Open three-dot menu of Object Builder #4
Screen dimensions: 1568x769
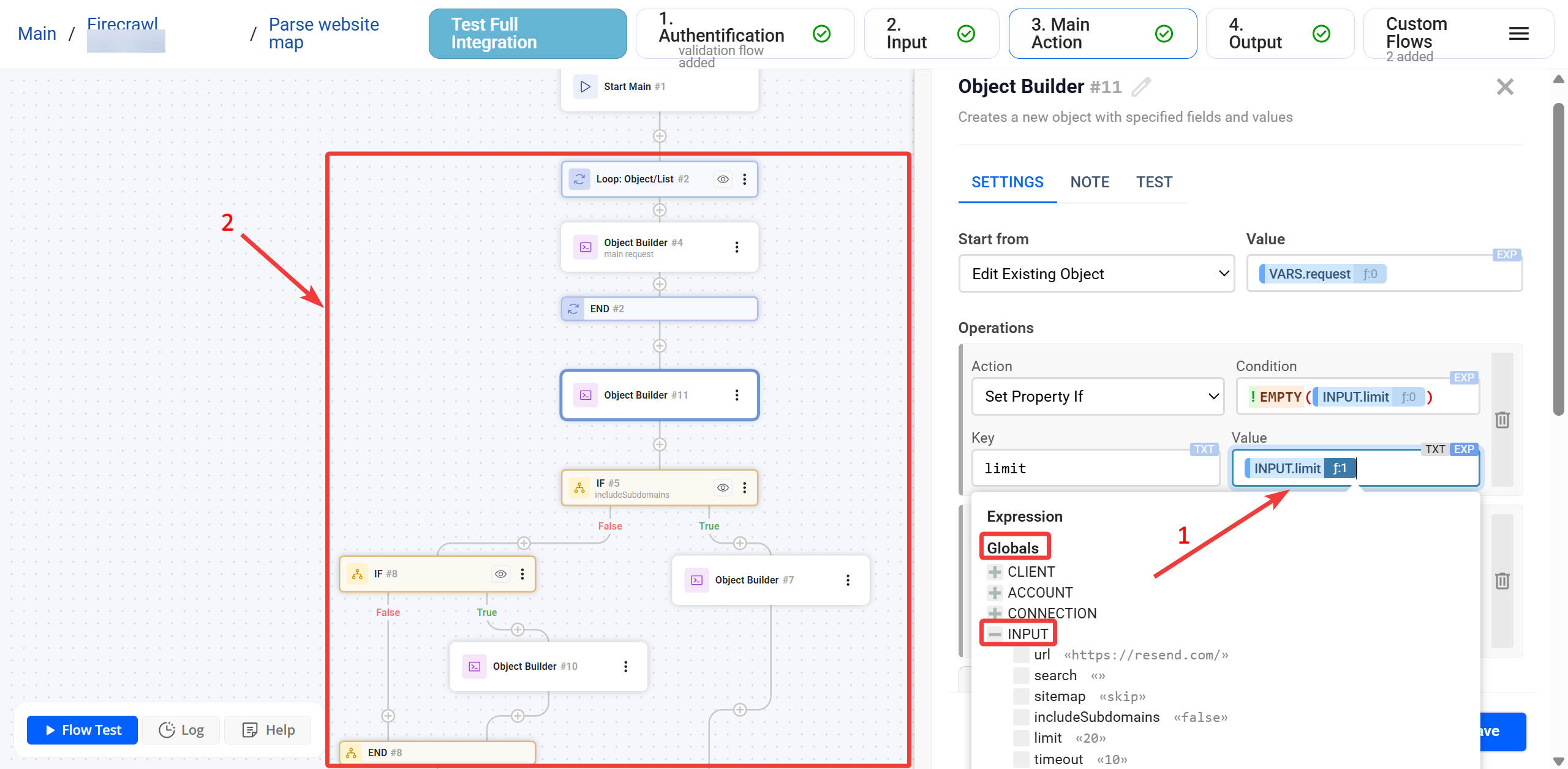pyautogui.click(x=736, y=247)
